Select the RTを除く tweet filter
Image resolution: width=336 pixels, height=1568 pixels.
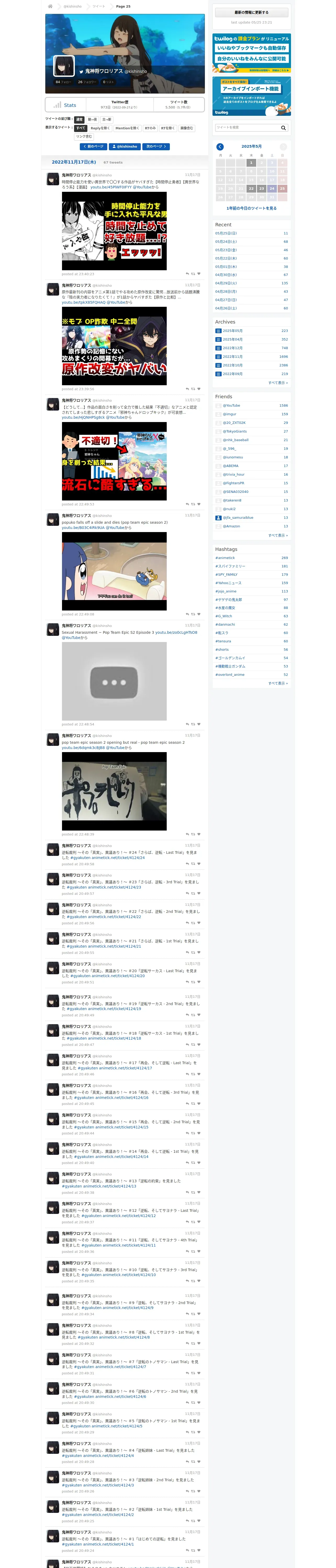click(x=168, y=128)
